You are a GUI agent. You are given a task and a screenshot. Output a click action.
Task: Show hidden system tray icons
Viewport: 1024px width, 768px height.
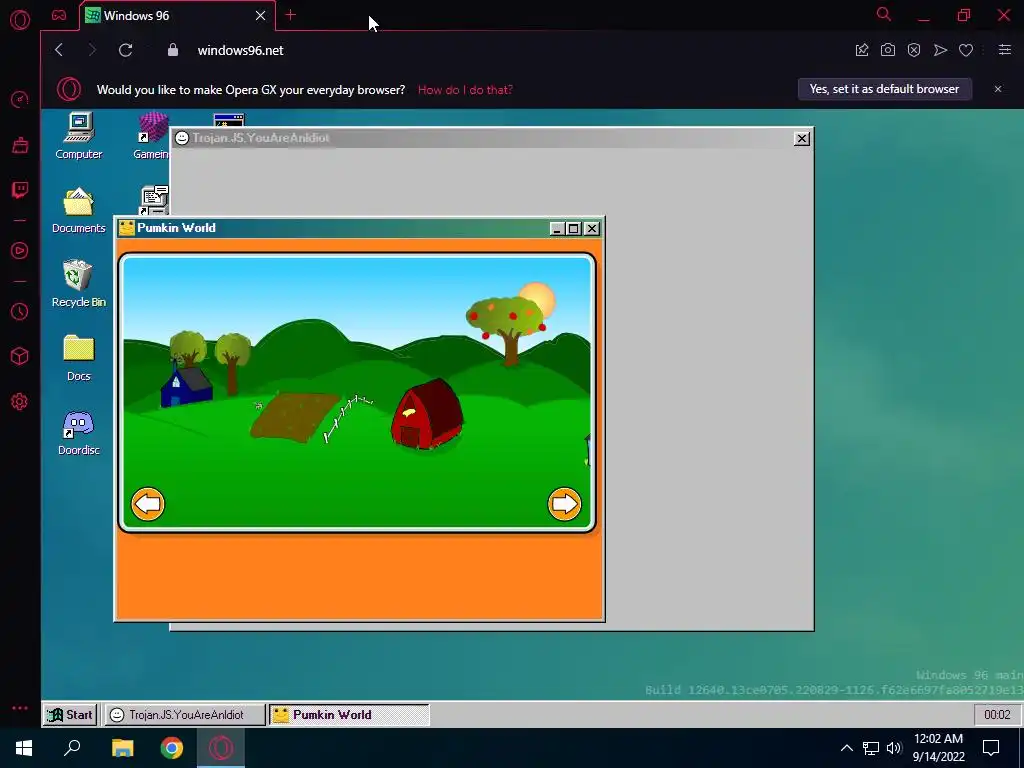click(x=846, y=748)
